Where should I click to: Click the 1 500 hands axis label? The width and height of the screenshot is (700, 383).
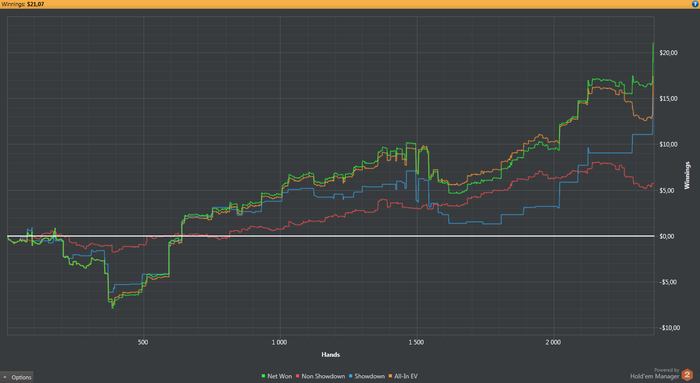click(417, 342)
